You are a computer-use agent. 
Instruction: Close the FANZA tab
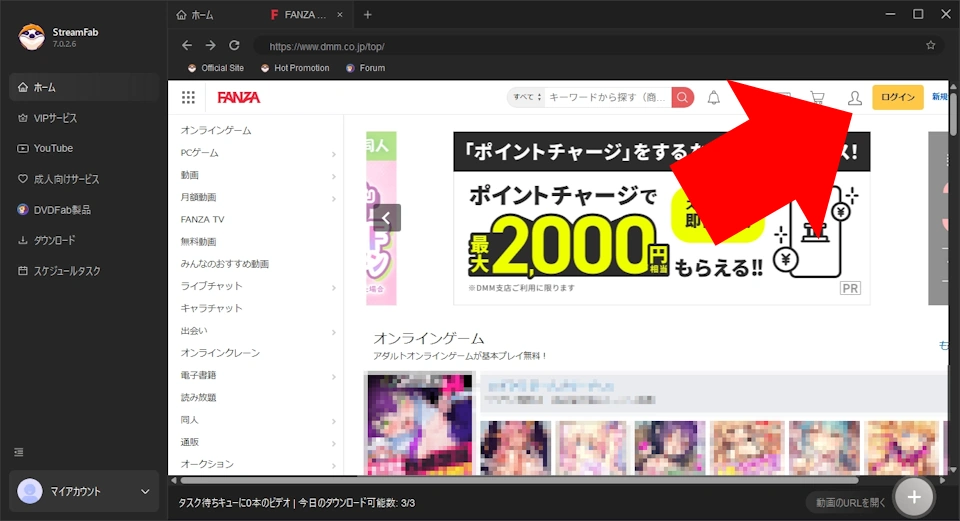340,15
